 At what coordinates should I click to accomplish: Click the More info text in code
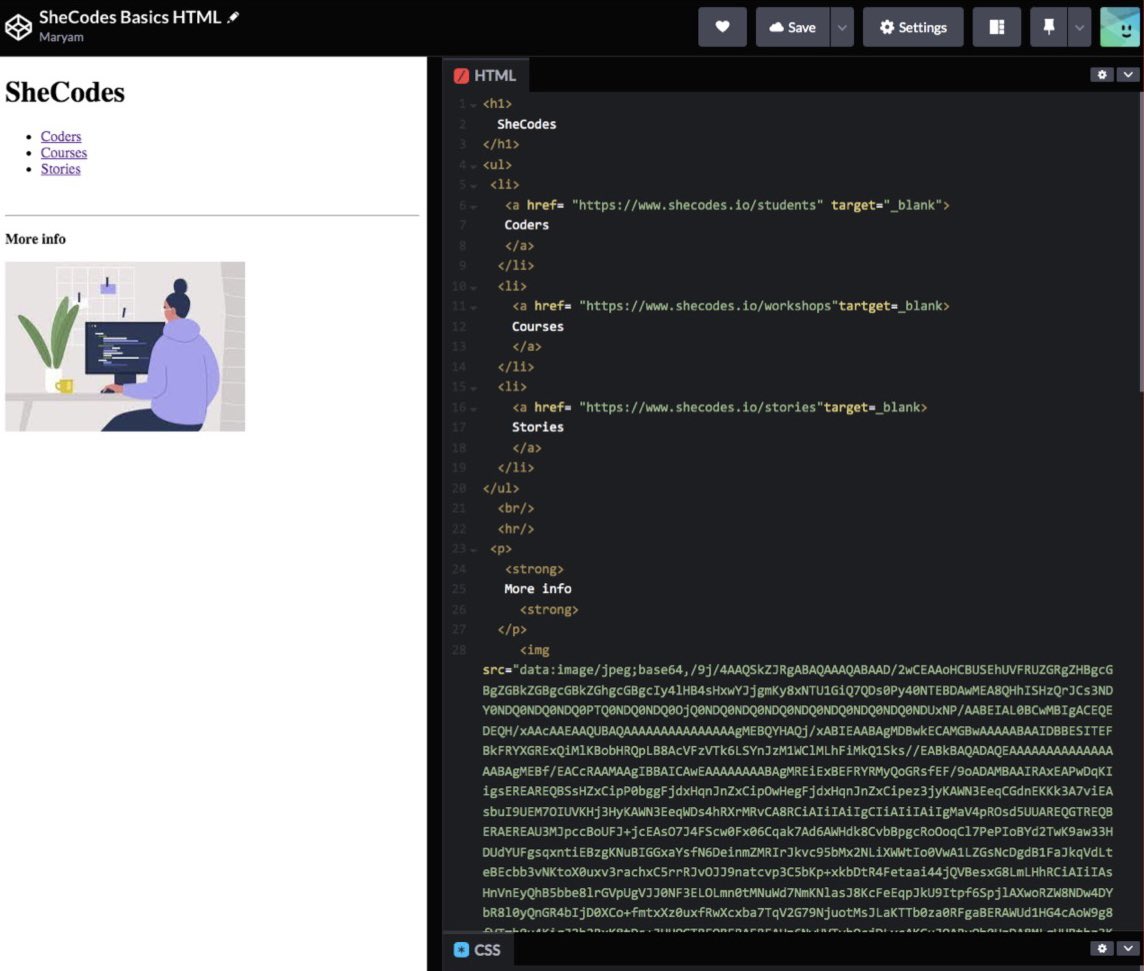point(538,589)
